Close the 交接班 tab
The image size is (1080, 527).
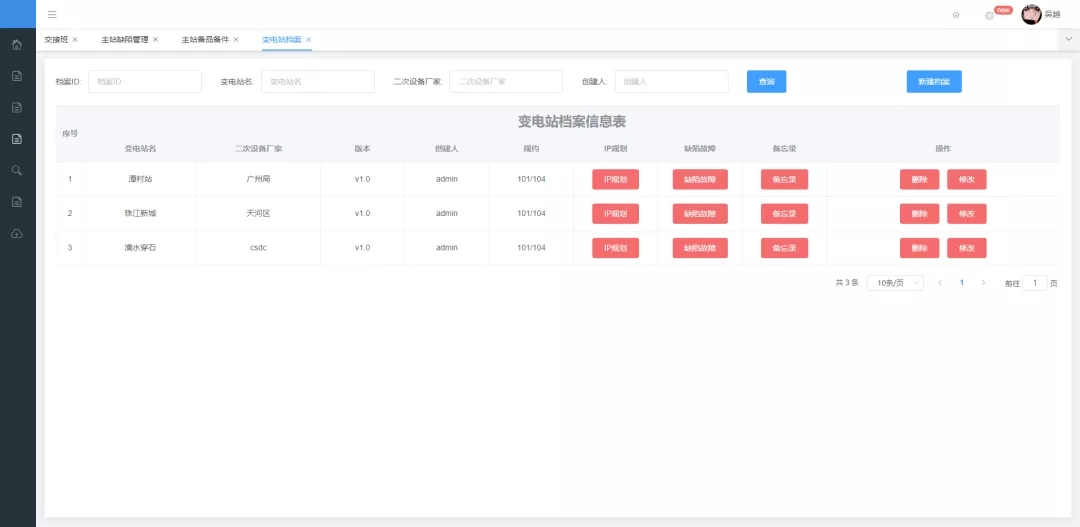point(75,40)
